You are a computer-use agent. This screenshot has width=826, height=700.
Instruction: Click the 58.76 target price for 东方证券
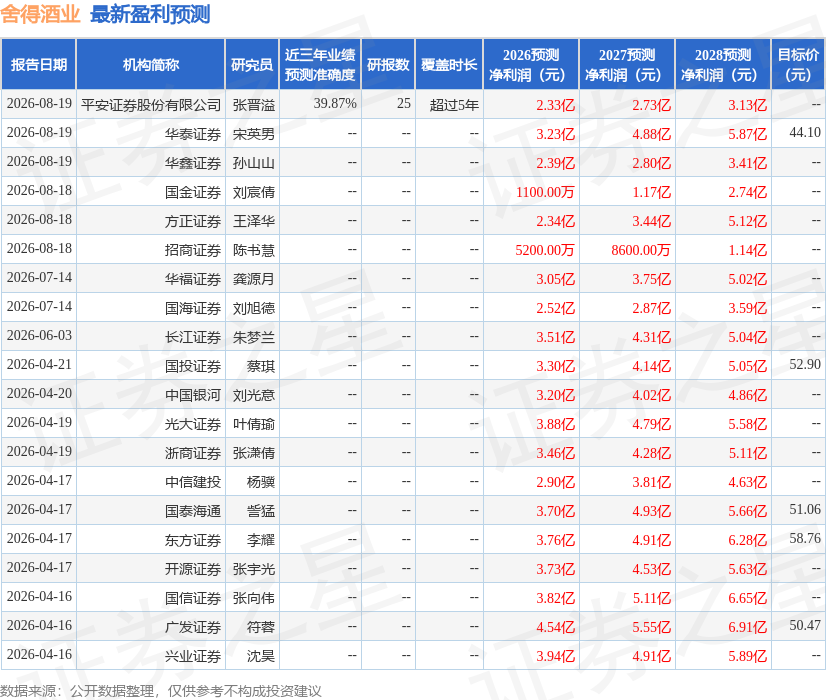click(x=805, y=538)
